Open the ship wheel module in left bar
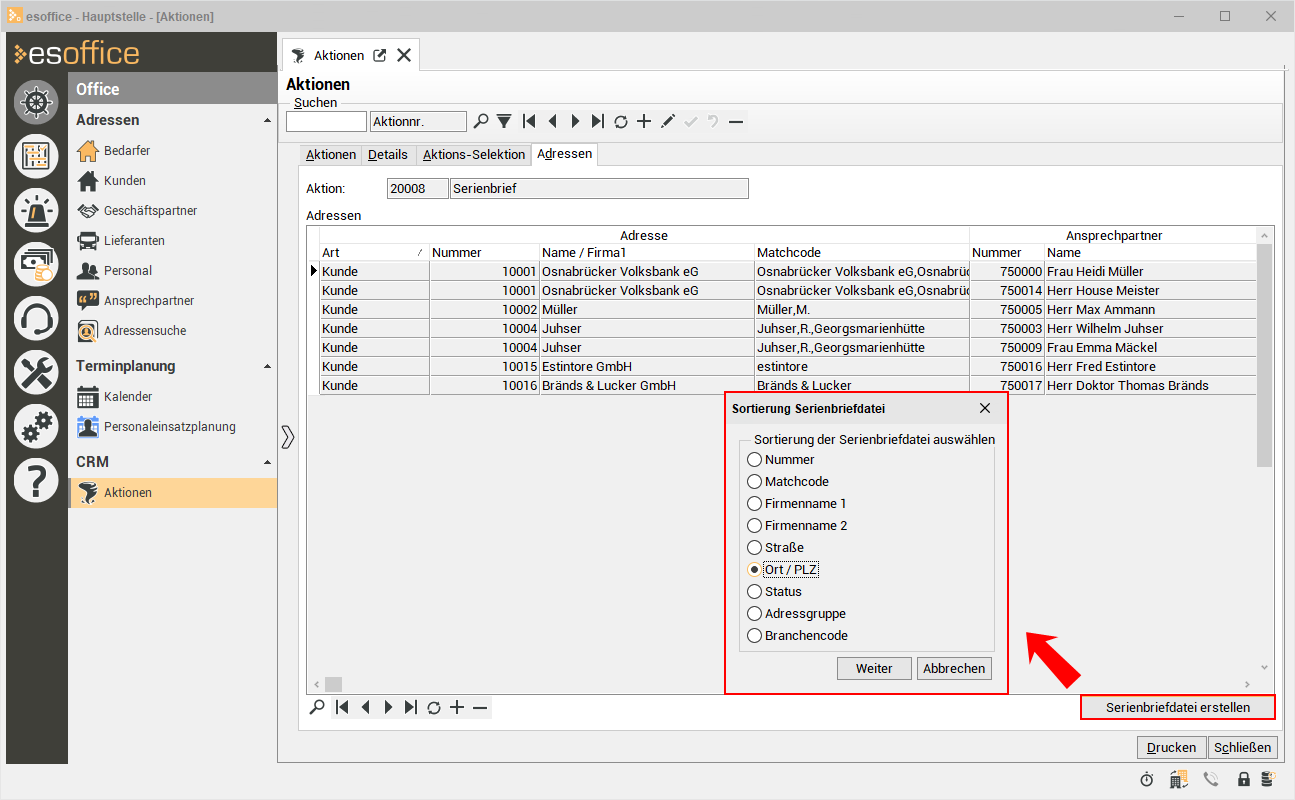 (36, 102)
